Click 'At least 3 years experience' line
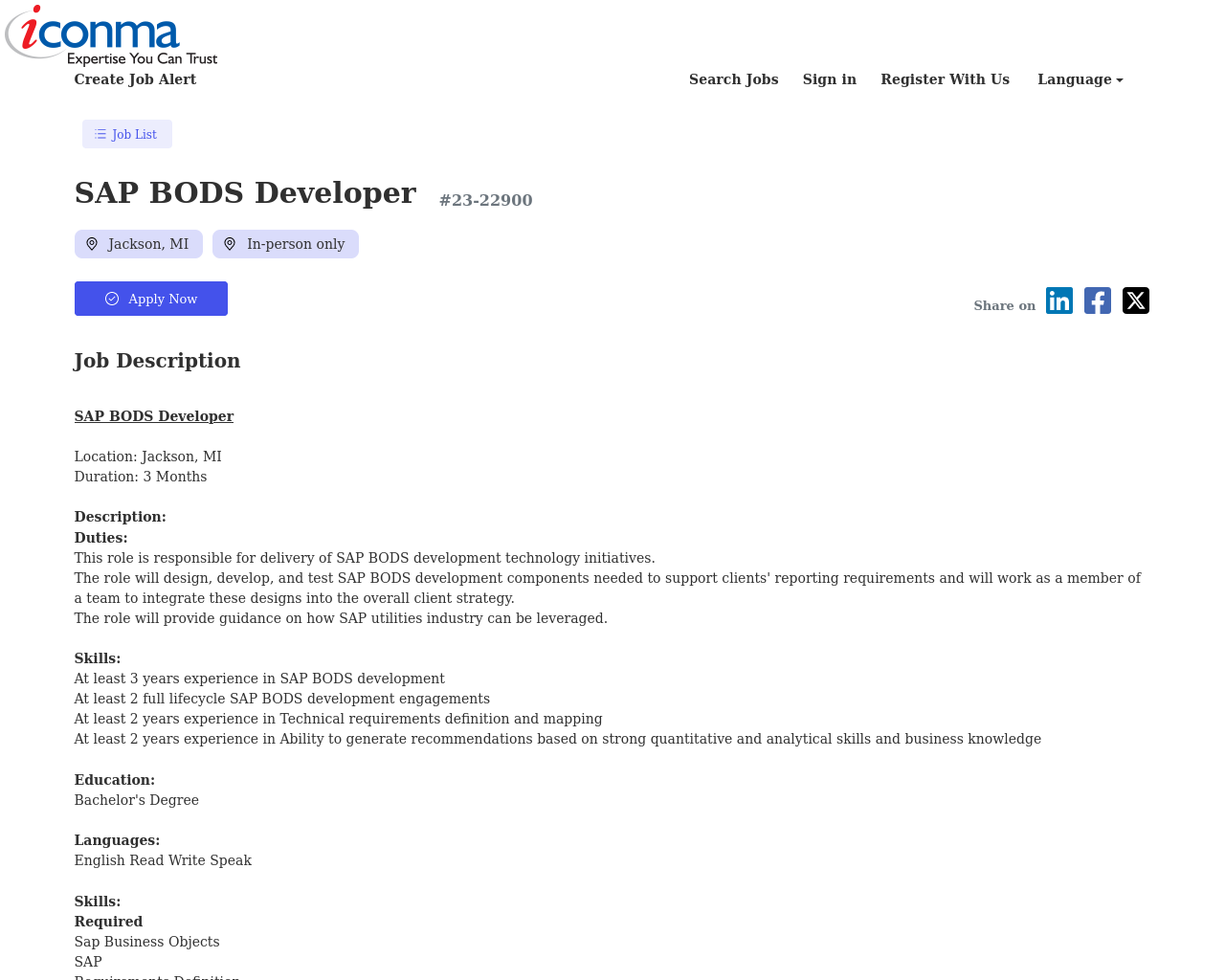Image resolution: width=1225 pixels, height=980 pixels. click(259, 679)
